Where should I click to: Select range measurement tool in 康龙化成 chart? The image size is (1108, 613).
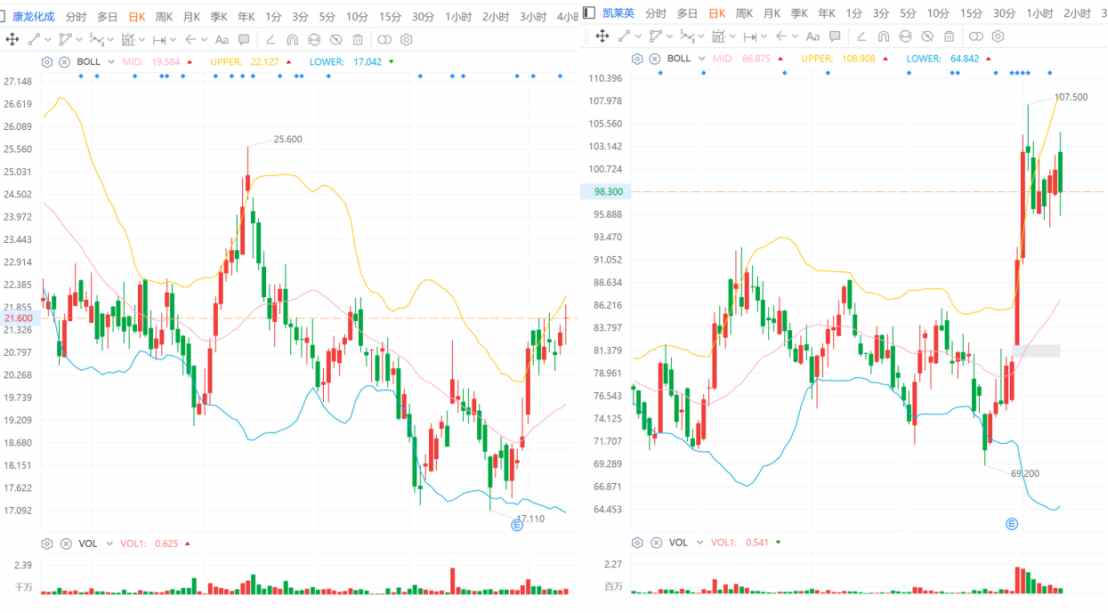point(160,40)
